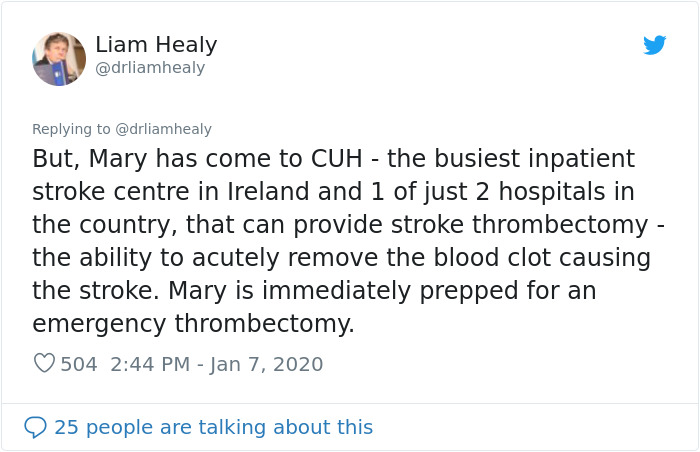Click the phrase busiest inpatient in the tweet

click(534, 159)
